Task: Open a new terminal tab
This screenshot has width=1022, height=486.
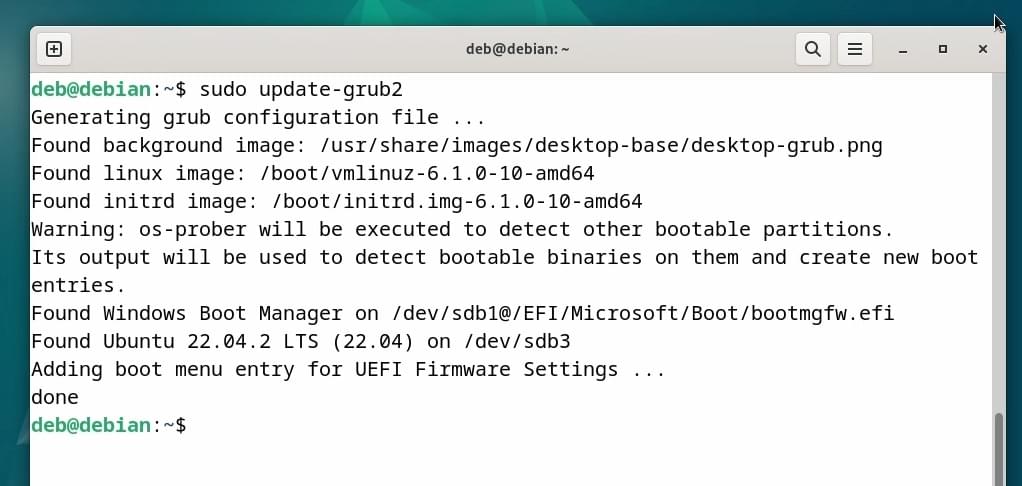Action: point(54,49)
